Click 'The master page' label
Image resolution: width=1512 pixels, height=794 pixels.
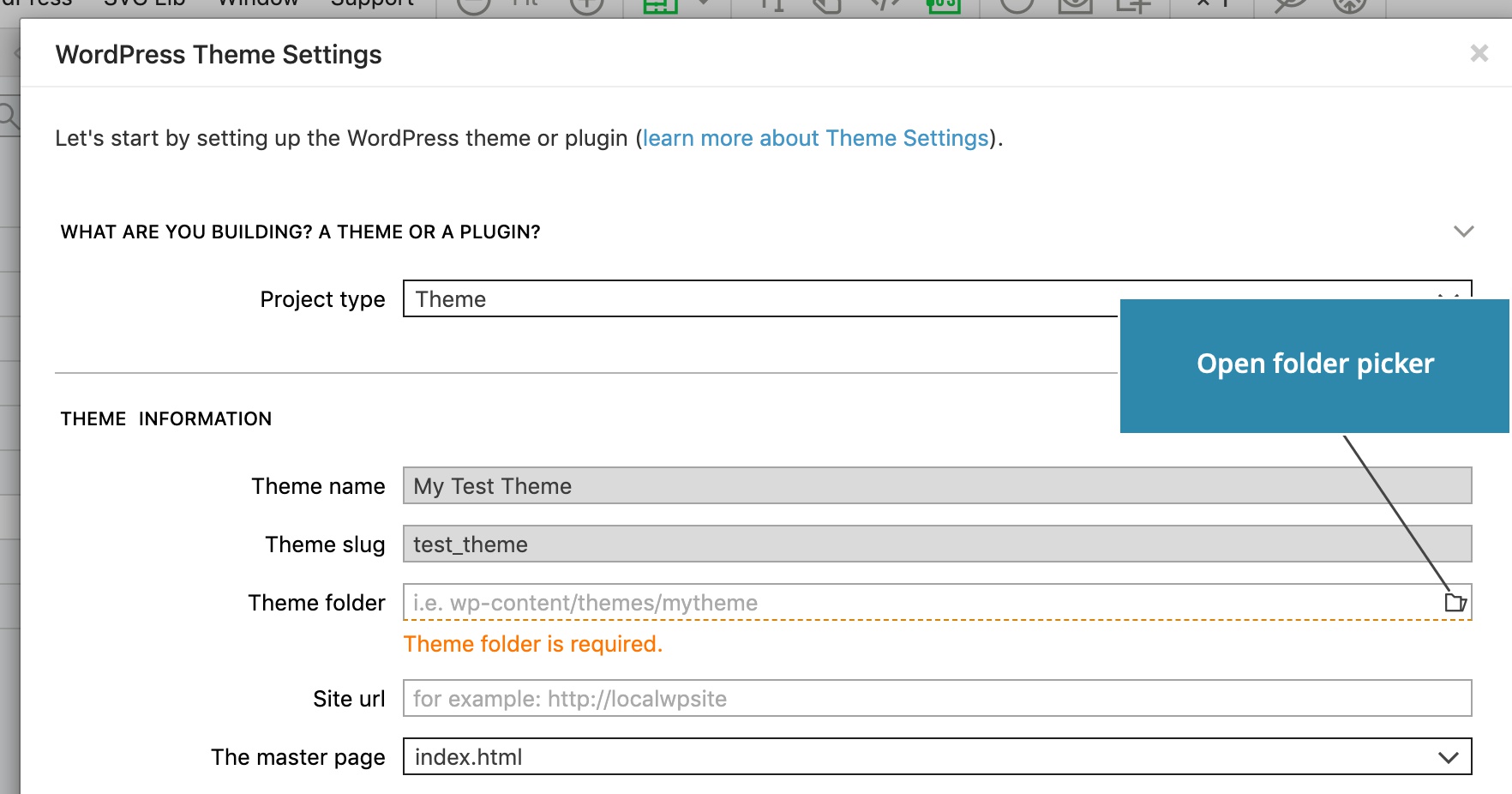pos(297,757)
